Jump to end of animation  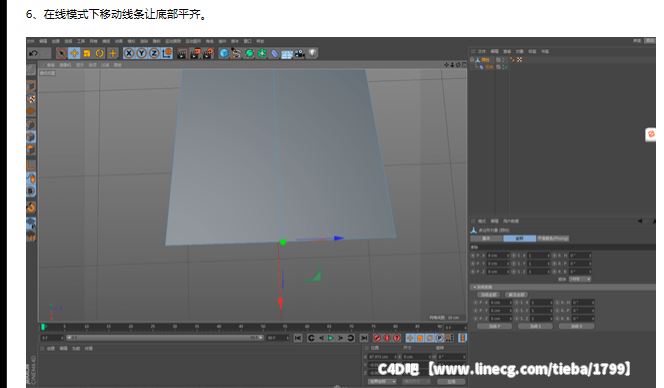(364, 338)
